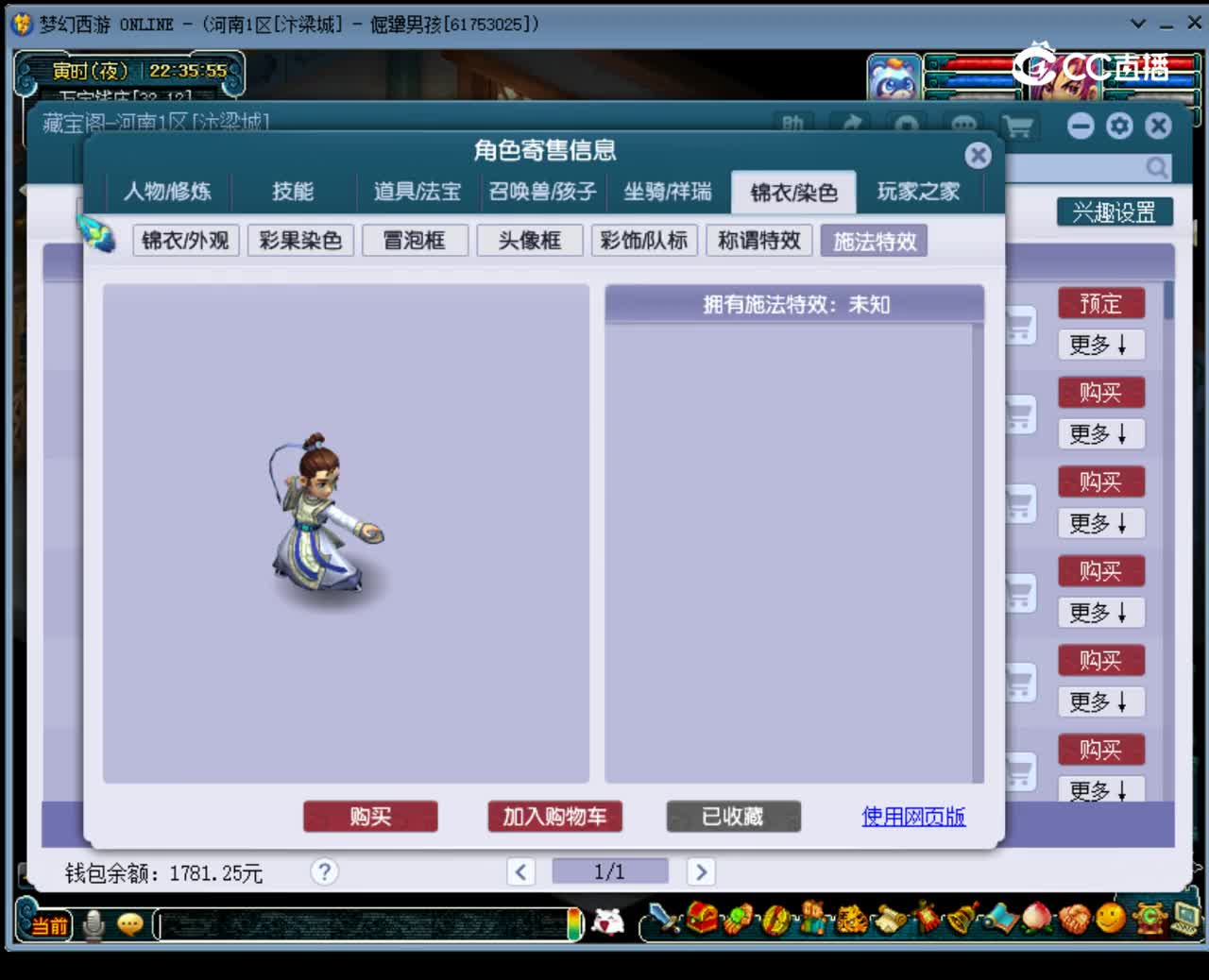This screenshot has width=1209, height=980.
Task: Expand 更多 under the 预定 button
Action: point(1101,345)
